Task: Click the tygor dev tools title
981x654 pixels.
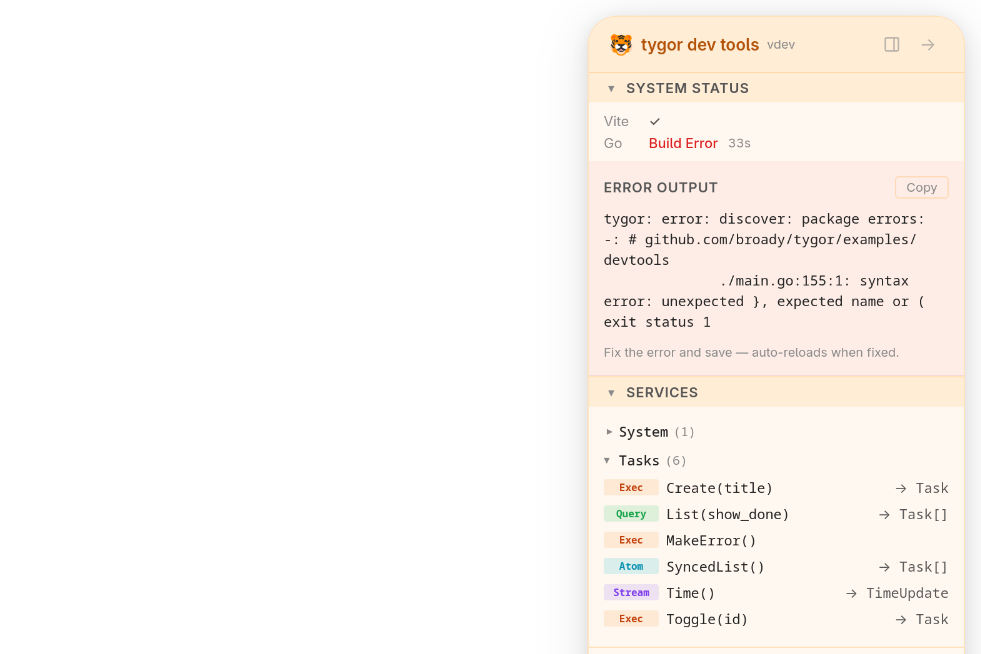Action: [701, 44]
